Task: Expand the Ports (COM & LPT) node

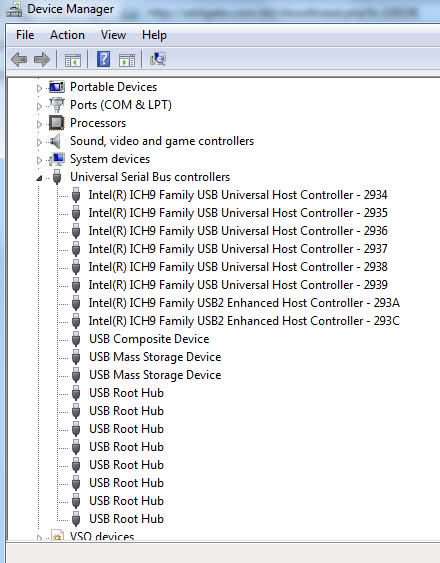Action: click(x=39, y=106)
